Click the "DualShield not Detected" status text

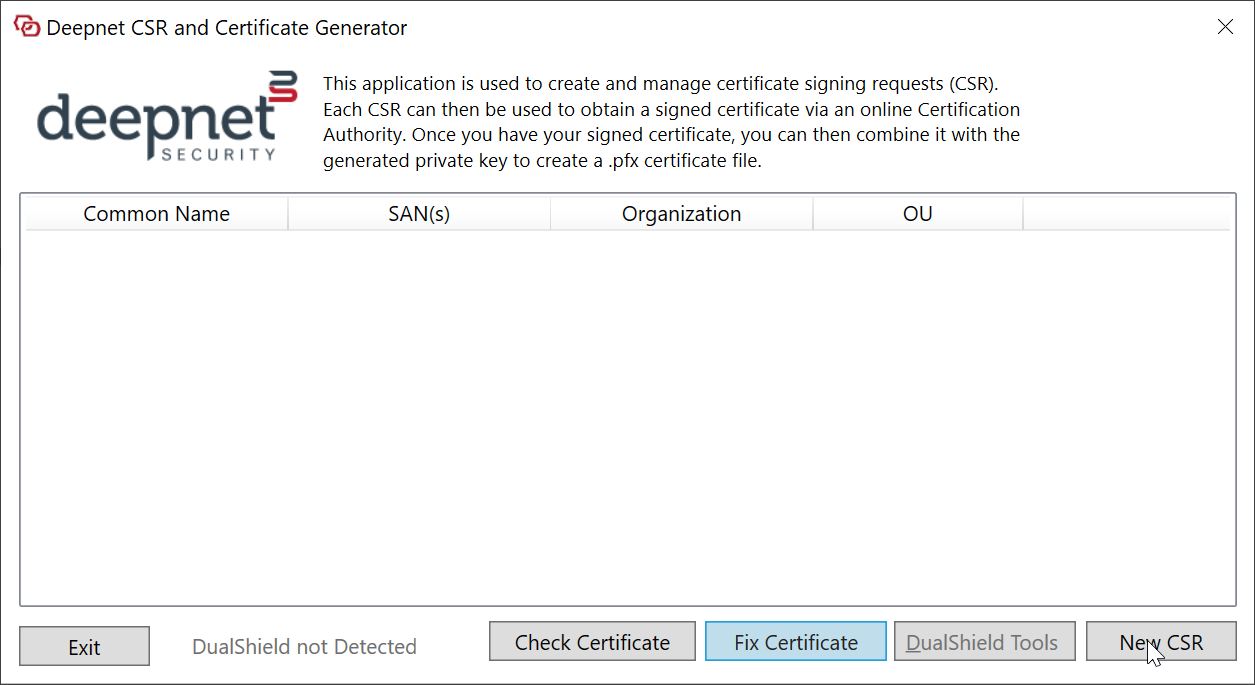click(x=304, y=647)
